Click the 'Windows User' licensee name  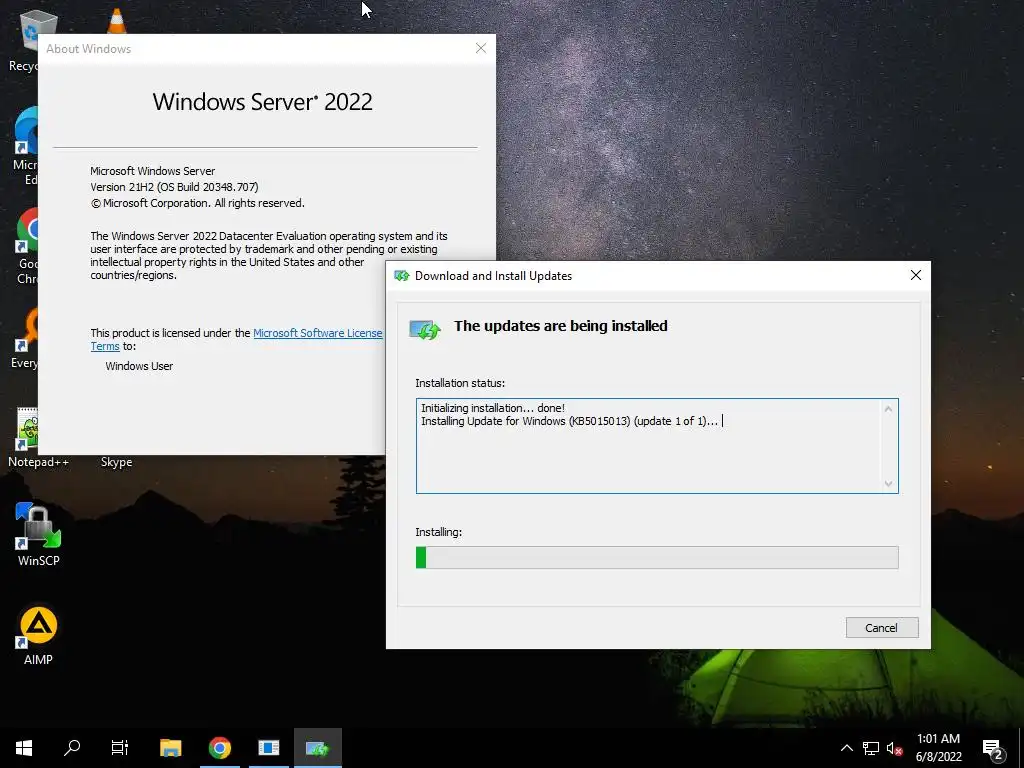click(x=139, y=366)
